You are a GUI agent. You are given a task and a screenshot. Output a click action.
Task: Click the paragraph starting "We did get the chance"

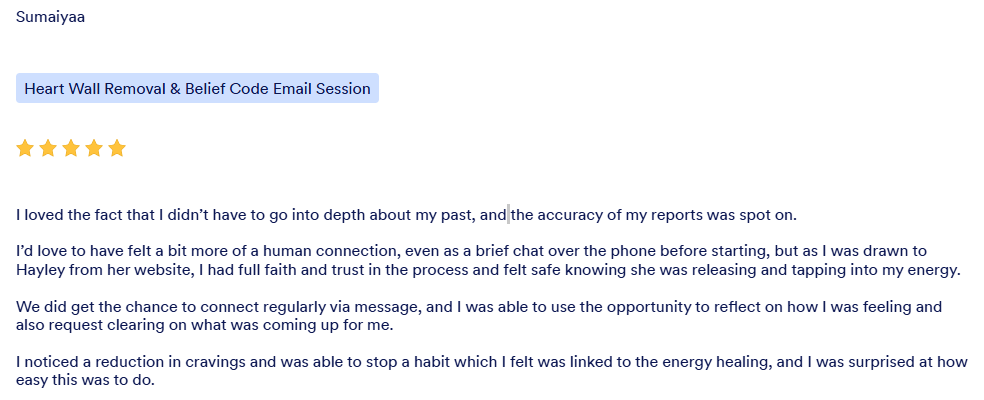[480, 316]
